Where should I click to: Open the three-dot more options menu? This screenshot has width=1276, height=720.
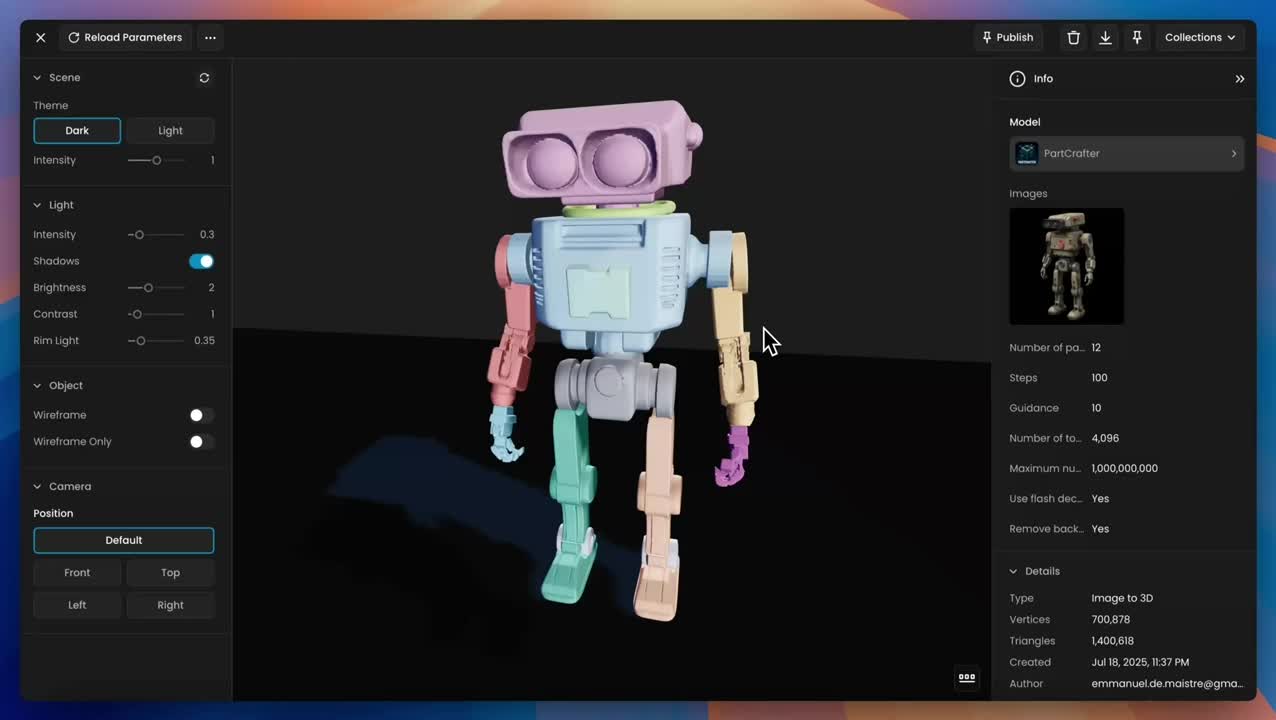(210, 37)
